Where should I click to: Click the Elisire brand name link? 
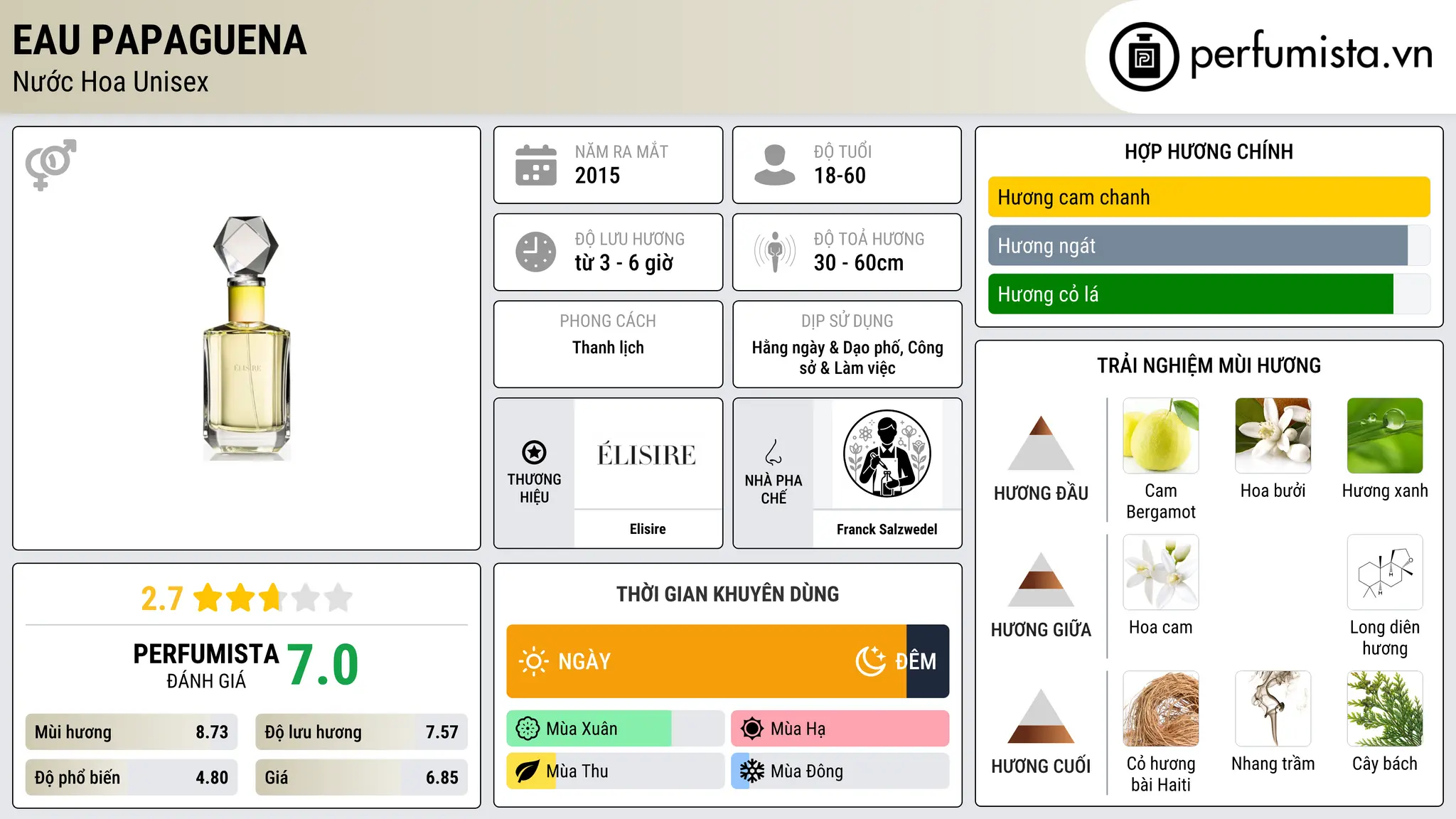[x=648, y=529]
